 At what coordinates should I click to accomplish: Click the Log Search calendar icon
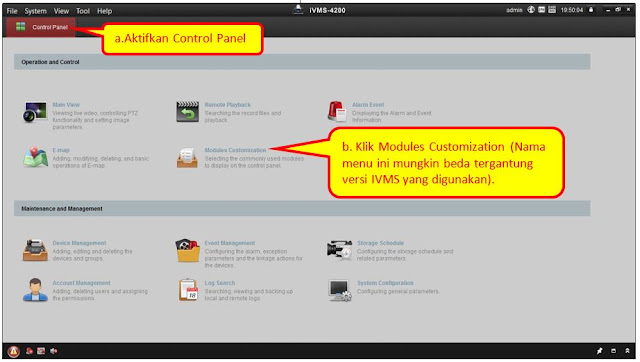point(188,290)
